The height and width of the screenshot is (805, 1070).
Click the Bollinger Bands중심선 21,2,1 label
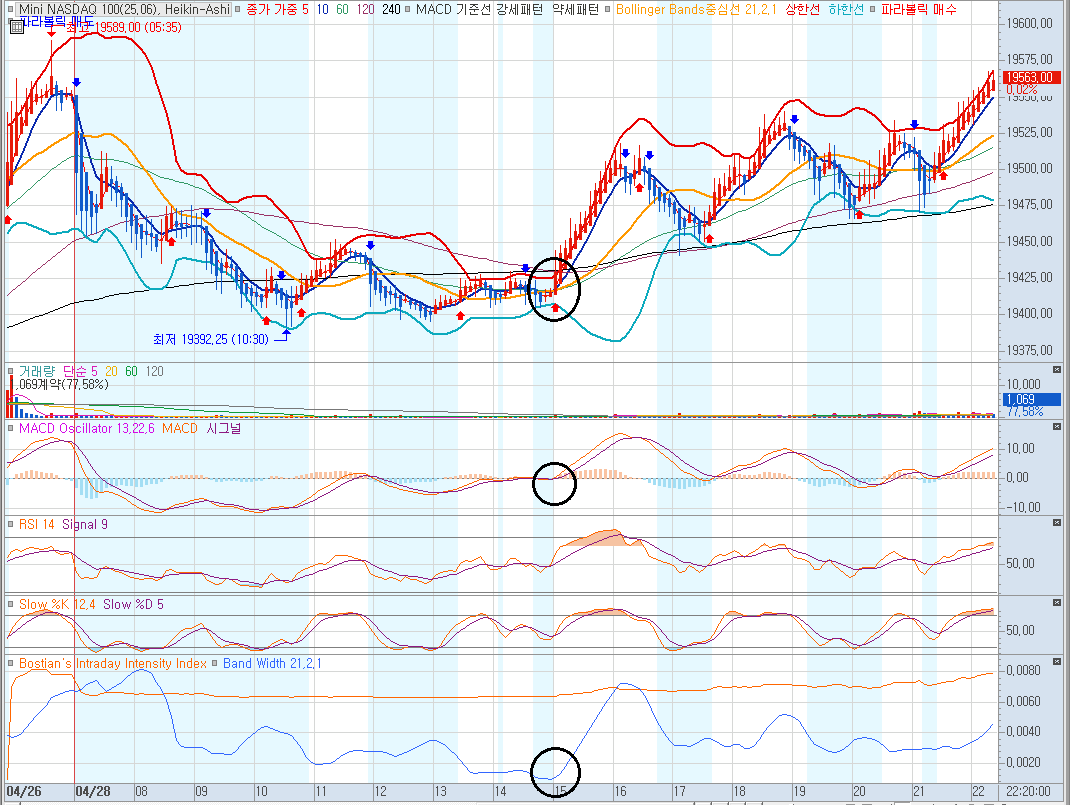696,10
